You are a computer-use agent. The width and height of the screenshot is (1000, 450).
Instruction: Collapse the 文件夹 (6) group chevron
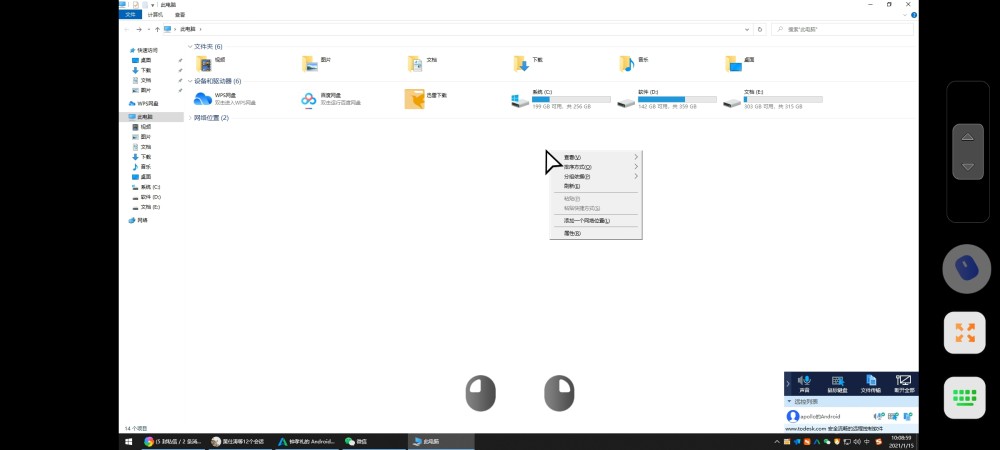pyautogui.click(x=189, y=47)
